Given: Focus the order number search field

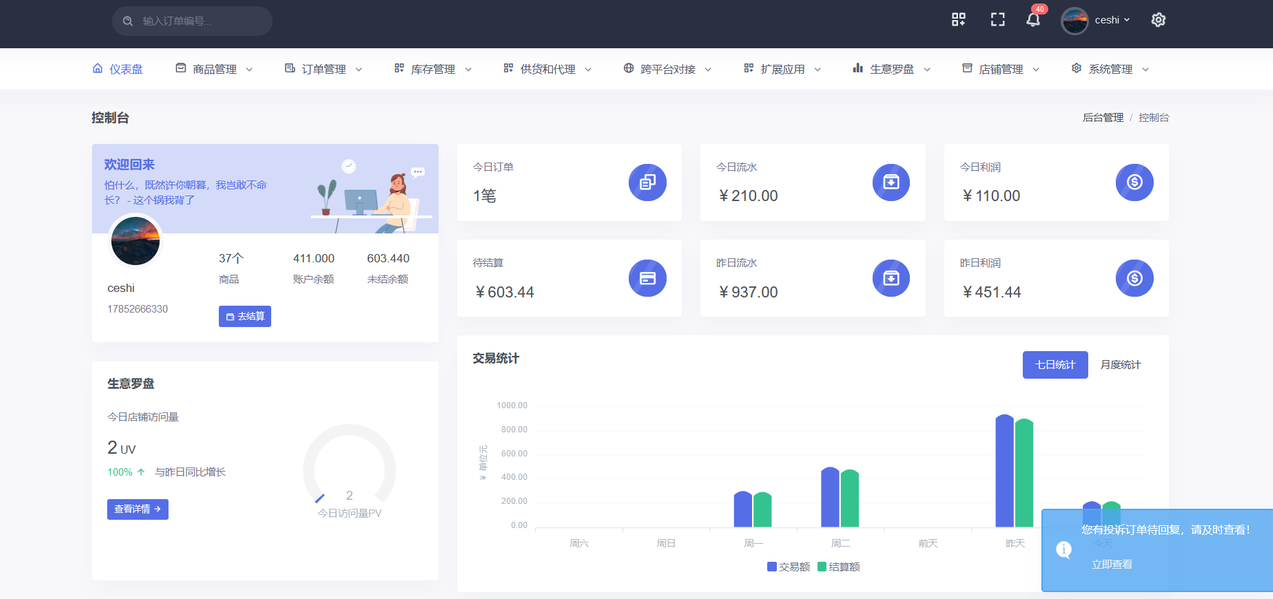Looking at the screenshot, I should pyautogui.click(x=200, y=21).
